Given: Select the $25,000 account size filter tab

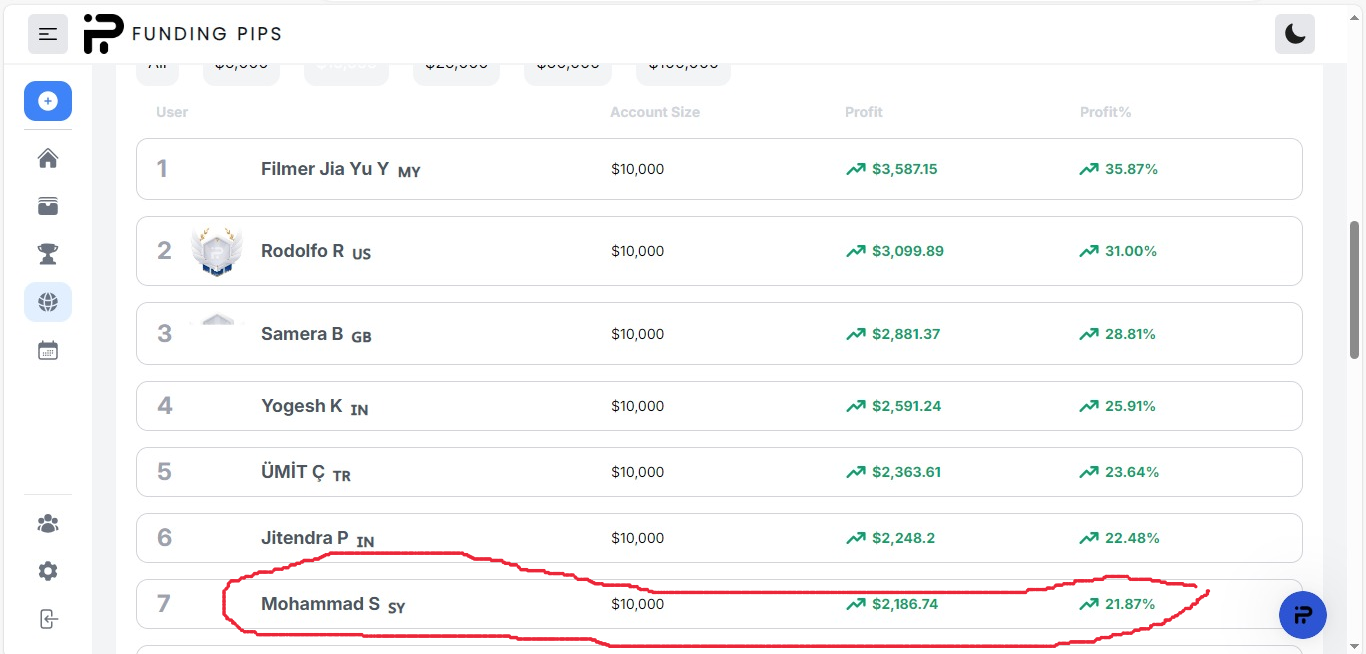Looking at the screenshot, I should click(x=456, y=70).
